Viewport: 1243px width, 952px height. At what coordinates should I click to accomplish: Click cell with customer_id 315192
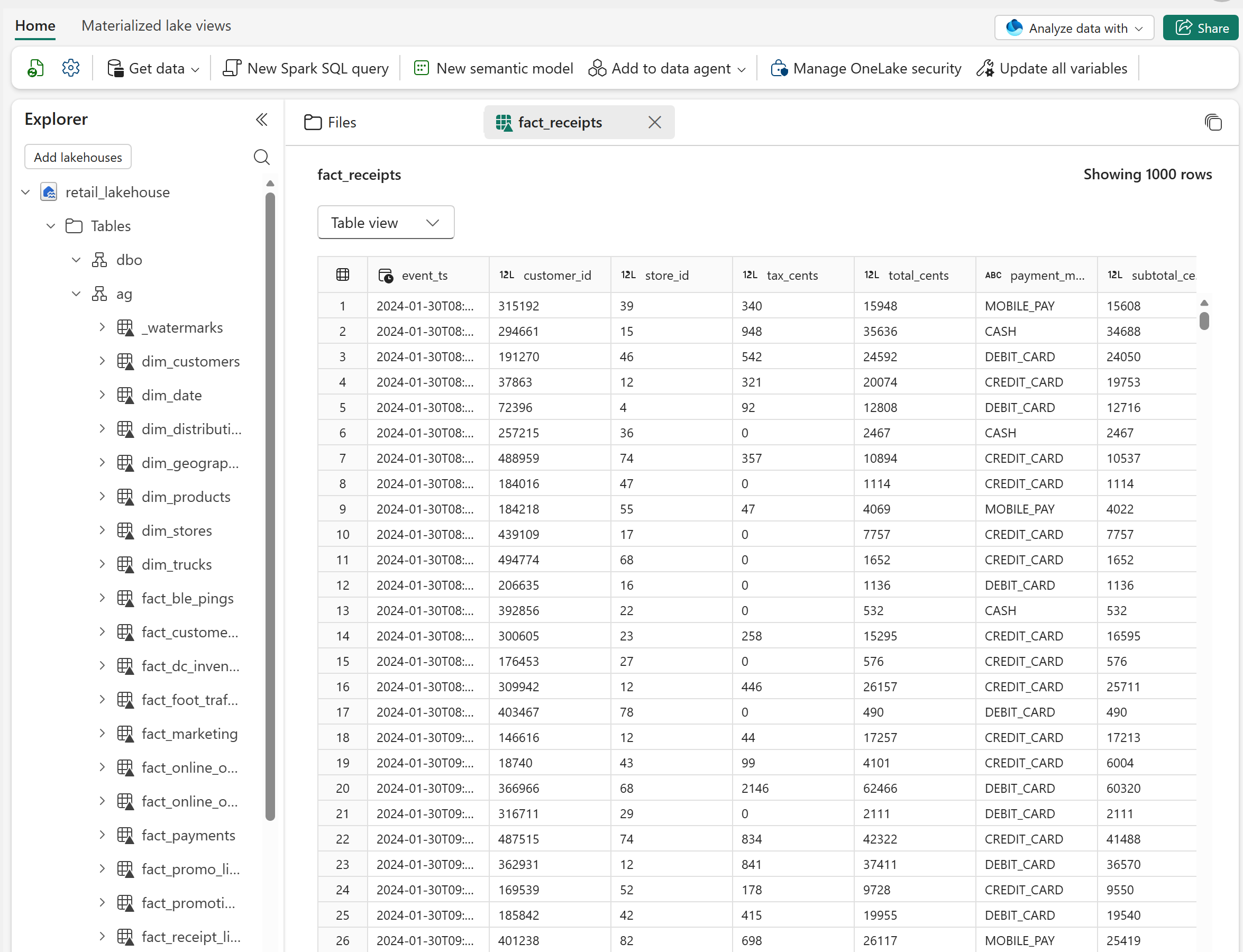pos(550,306)
